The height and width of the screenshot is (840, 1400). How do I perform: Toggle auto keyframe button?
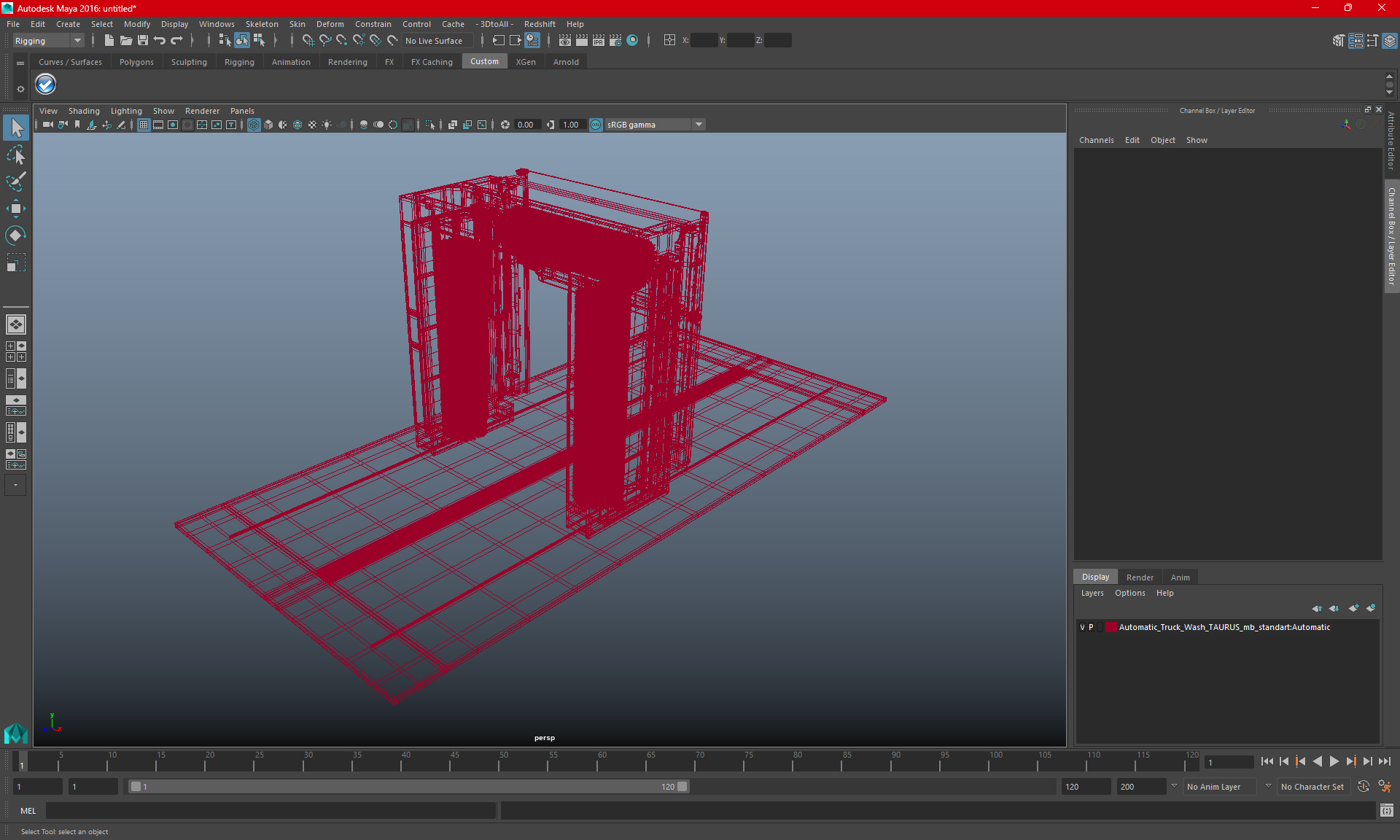tap(1364, 787)
